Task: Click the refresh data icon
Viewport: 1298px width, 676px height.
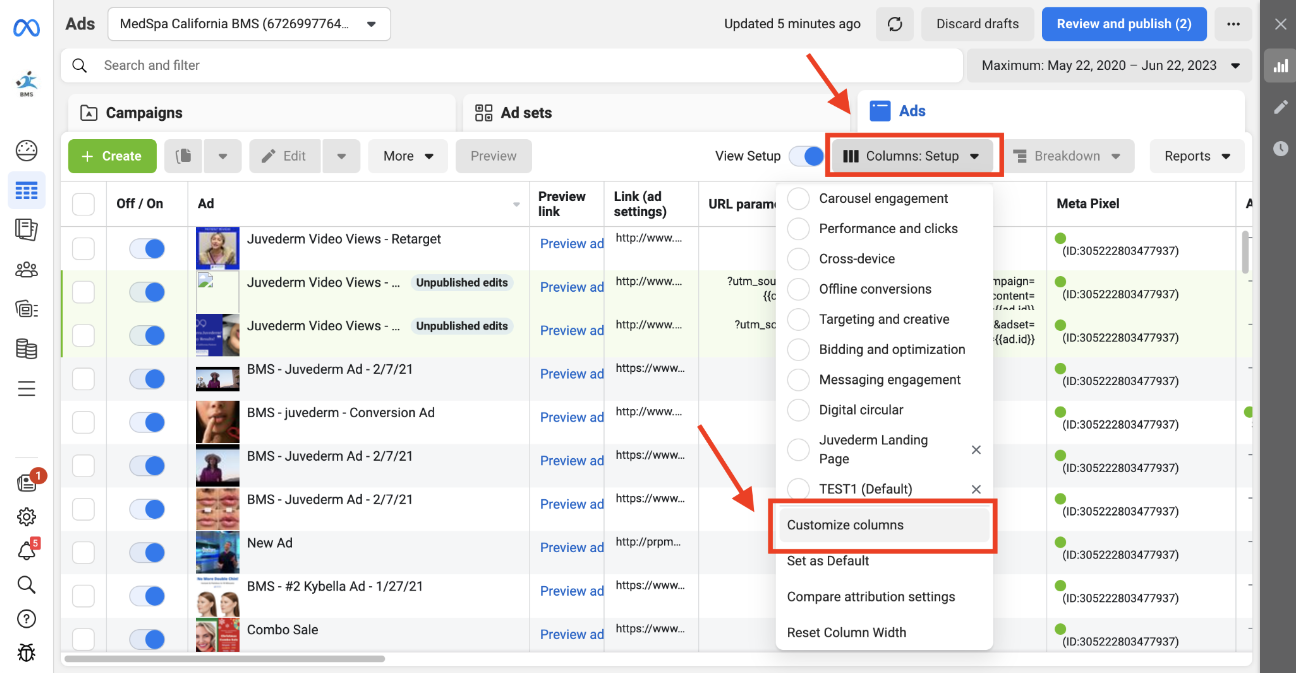Action: coord(895,24)
